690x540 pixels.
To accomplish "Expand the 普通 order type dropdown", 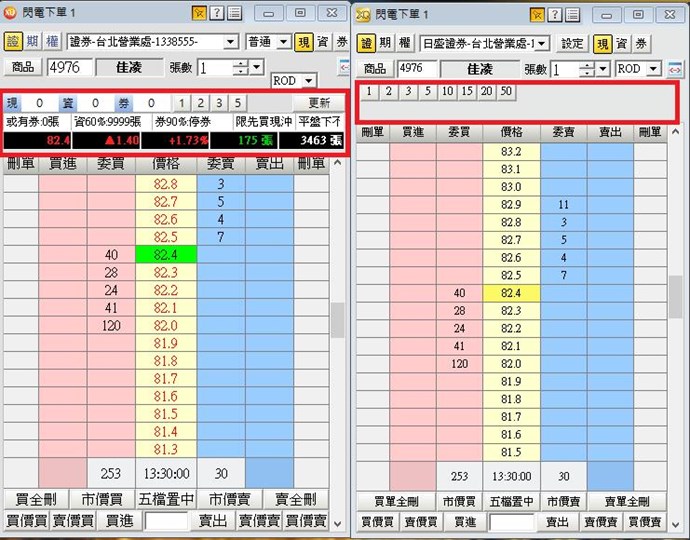I will pos(268,42).
